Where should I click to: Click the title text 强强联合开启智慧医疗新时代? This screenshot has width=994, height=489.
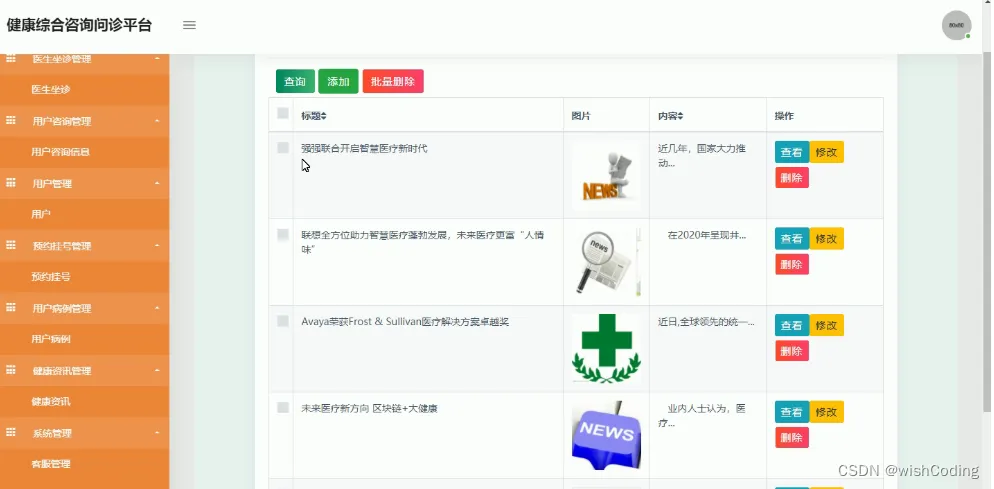(x=365, y=148)
